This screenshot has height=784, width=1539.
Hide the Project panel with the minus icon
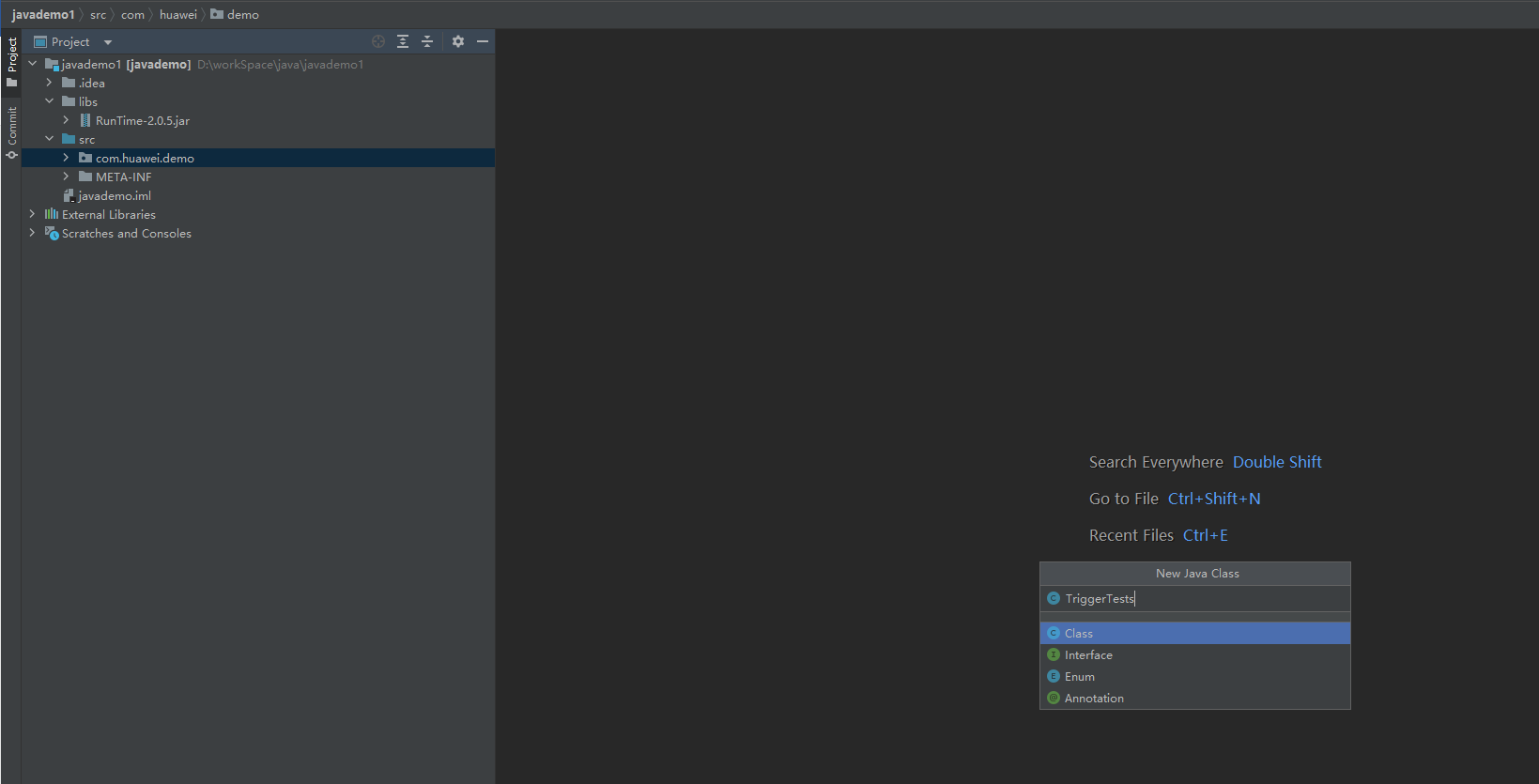click(x=483, y=41)
